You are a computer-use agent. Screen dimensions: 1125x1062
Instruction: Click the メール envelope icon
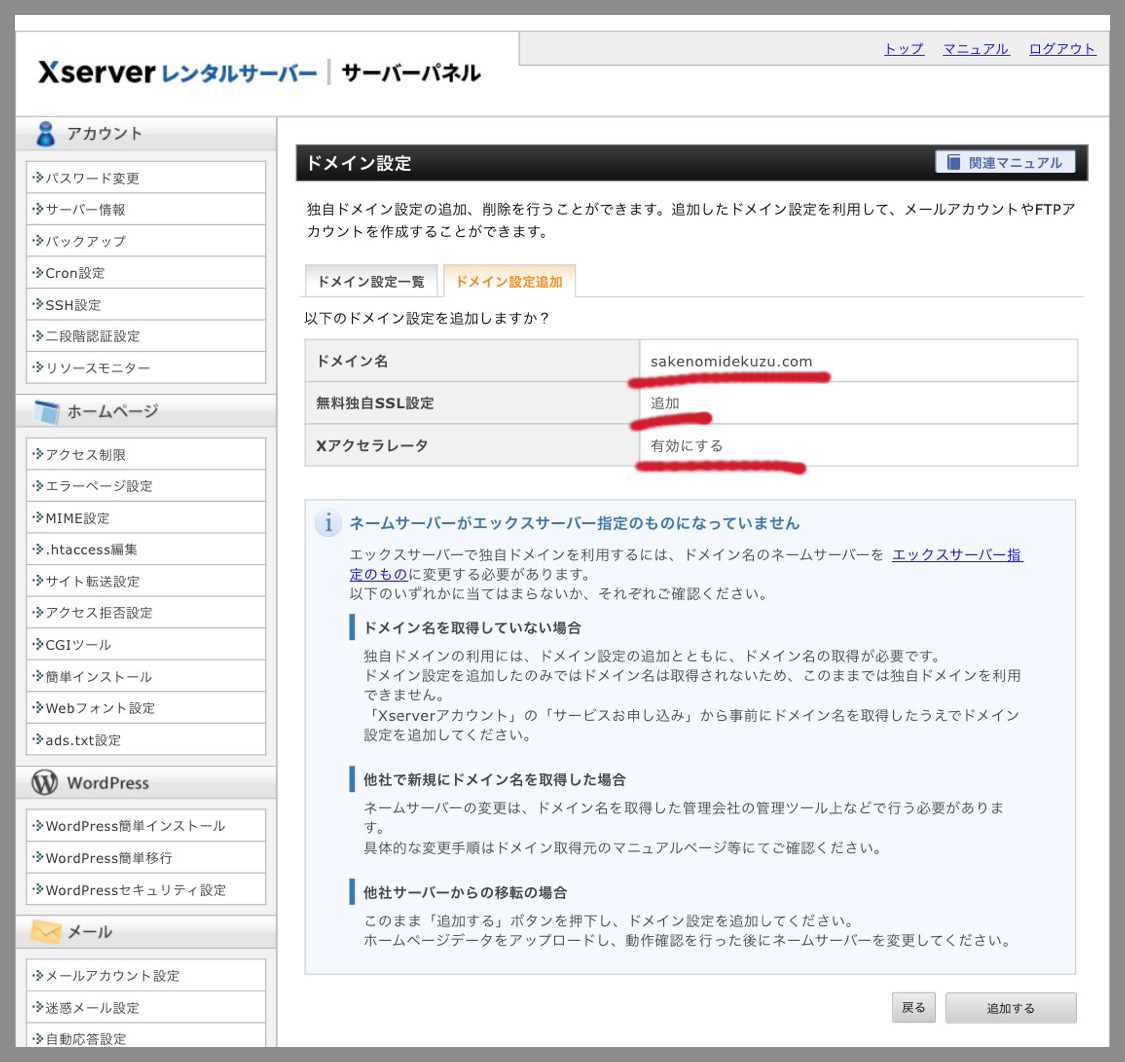[x=45, y=931]
